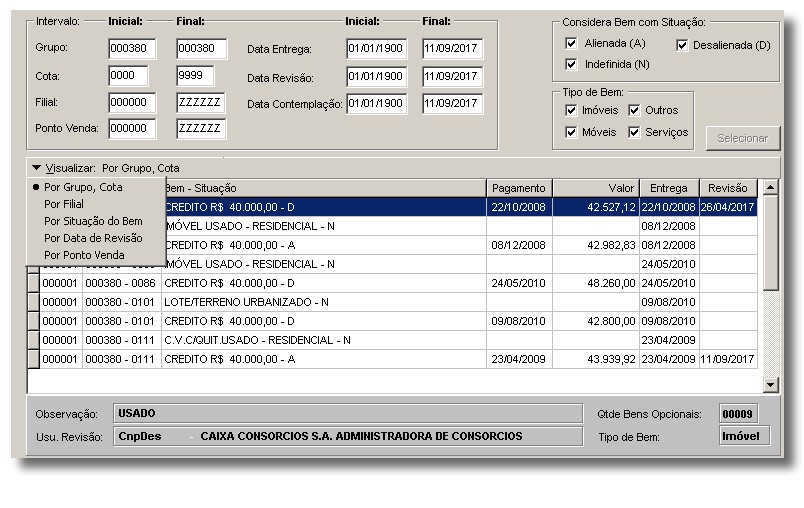This screenshot has width=804, height=508.
Task: Click the Data Contemplação Final field
Action: point(452,104)
